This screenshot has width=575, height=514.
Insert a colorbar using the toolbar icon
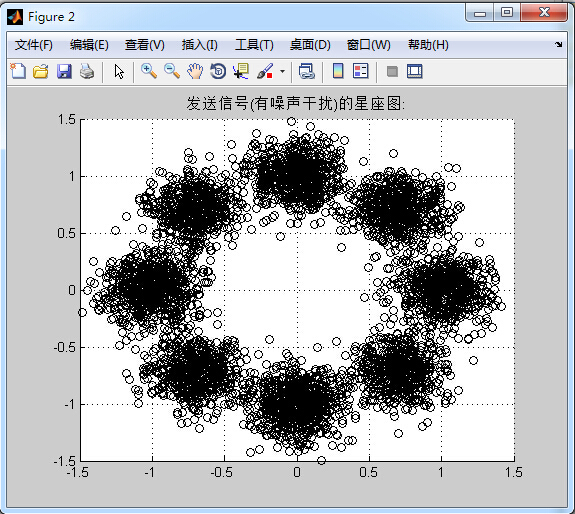pos(338,71)
